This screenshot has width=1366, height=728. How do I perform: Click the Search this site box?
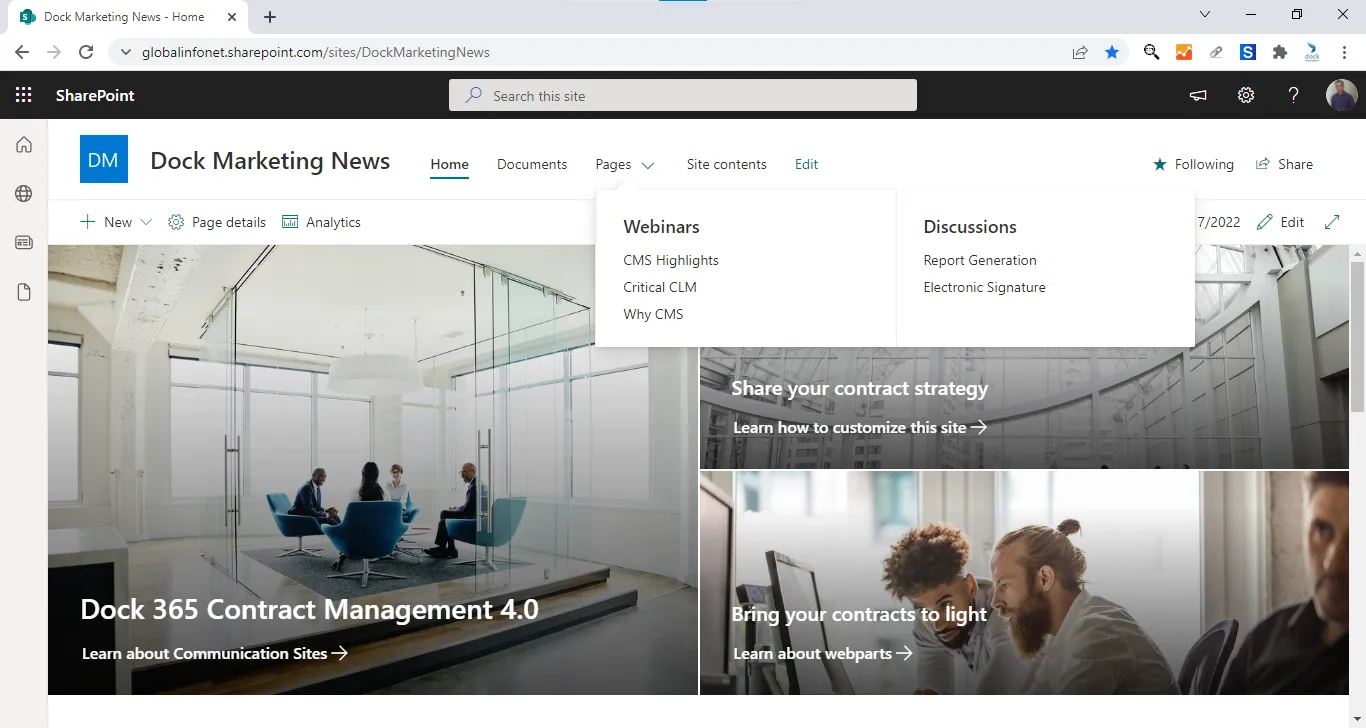coord(683,95)
